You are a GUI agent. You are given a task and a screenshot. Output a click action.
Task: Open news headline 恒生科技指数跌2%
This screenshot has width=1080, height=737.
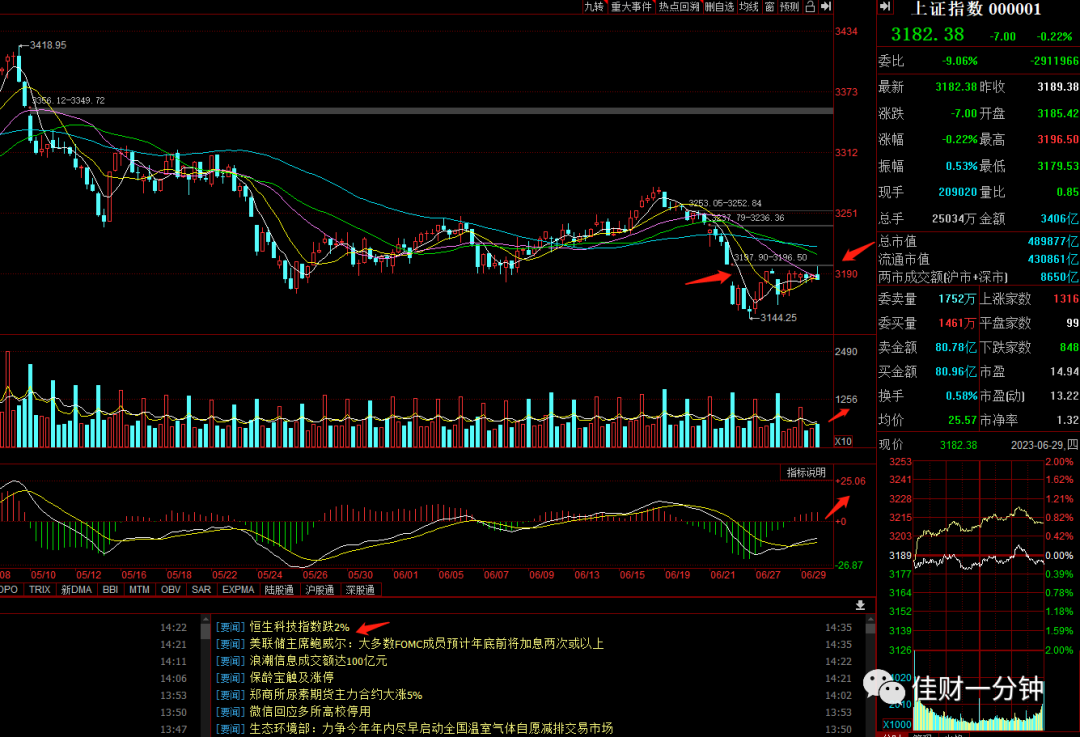point(299,627)
